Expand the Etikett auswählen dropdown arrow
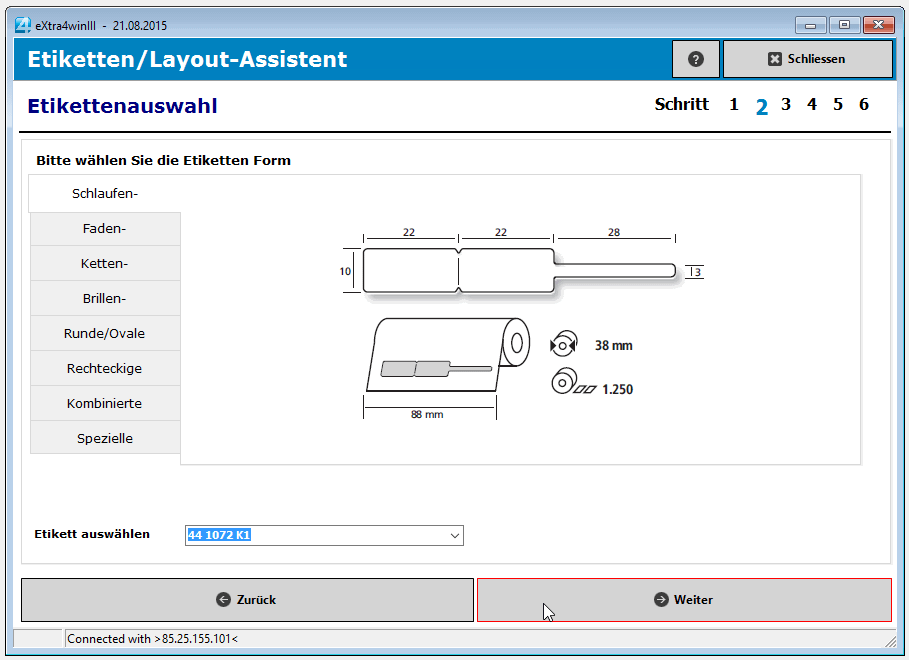 click(x=455, y=536)
